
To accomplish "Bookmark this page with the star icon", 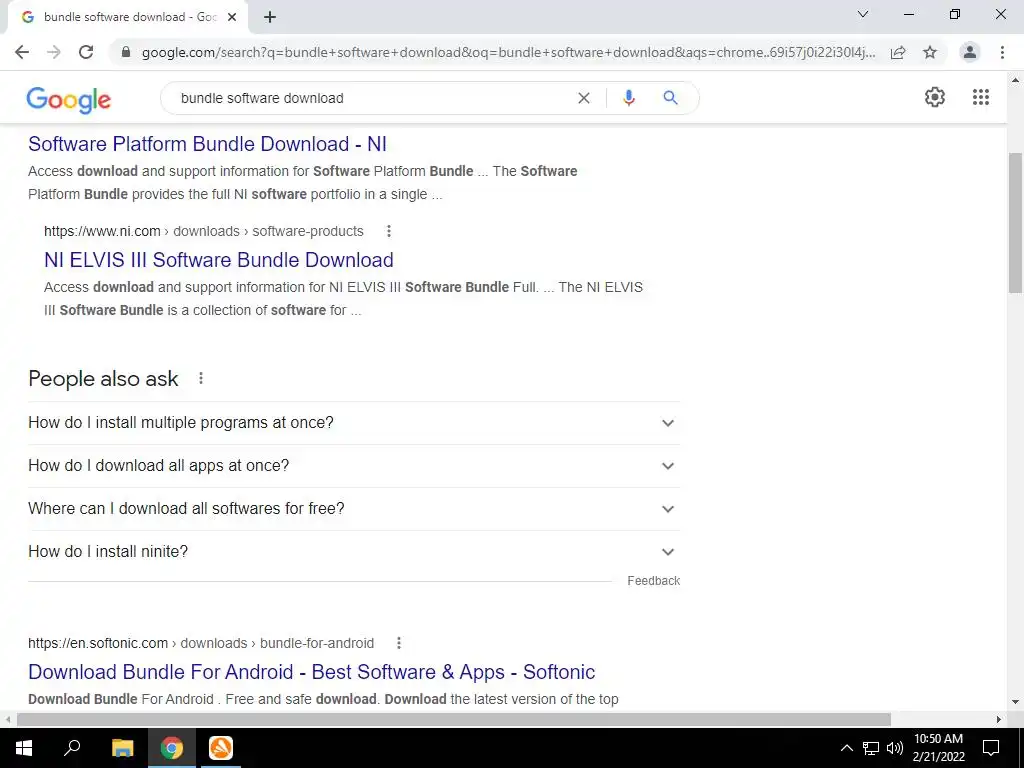I will click(930, 52).
